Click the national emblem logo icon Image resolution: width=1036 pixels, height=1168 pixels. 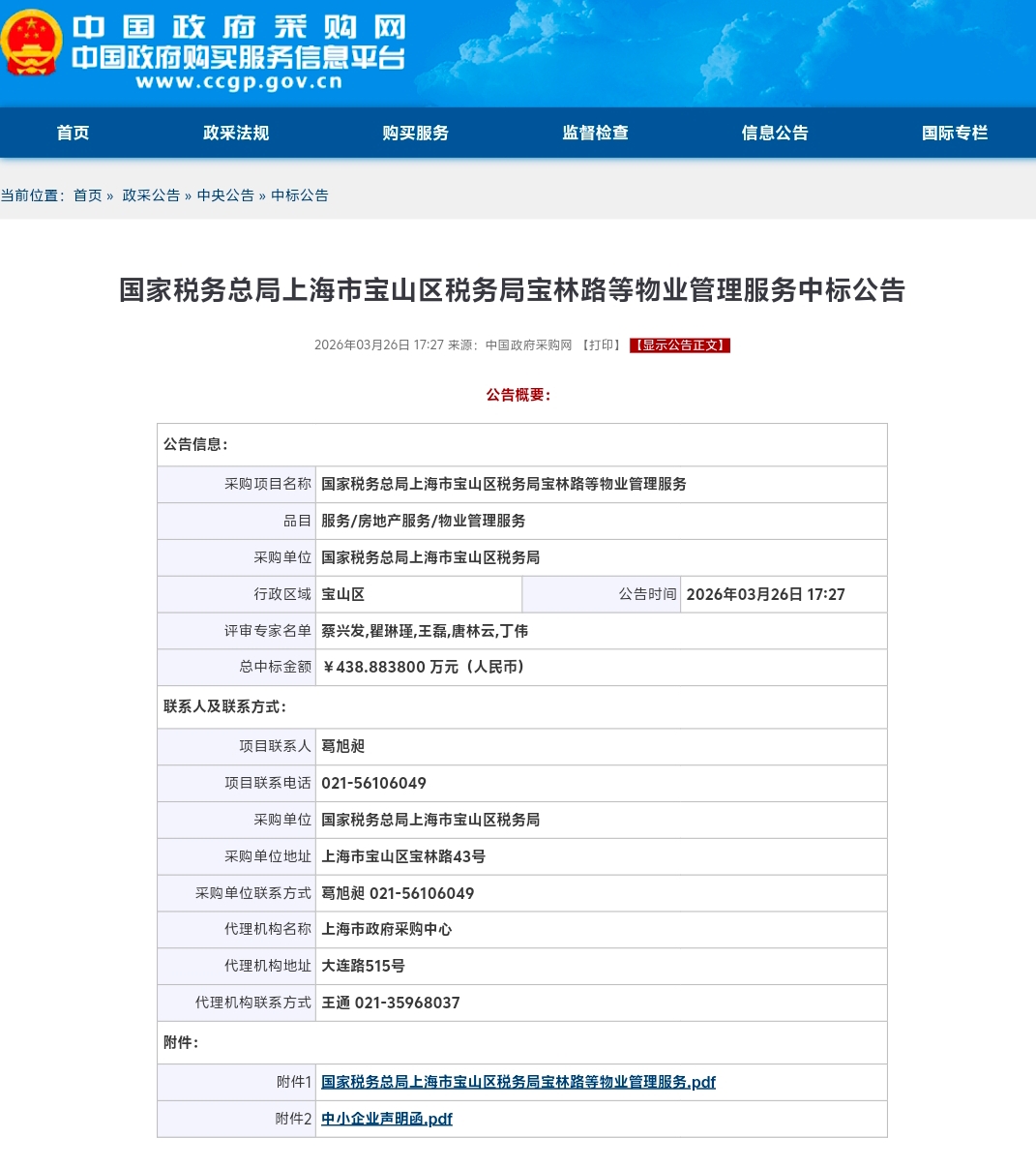tap(31, 44)
